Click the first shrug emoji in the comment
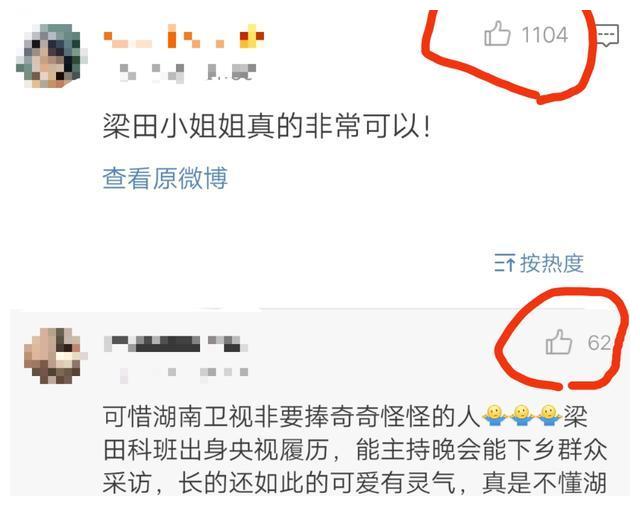 click(x=495, y=416)
